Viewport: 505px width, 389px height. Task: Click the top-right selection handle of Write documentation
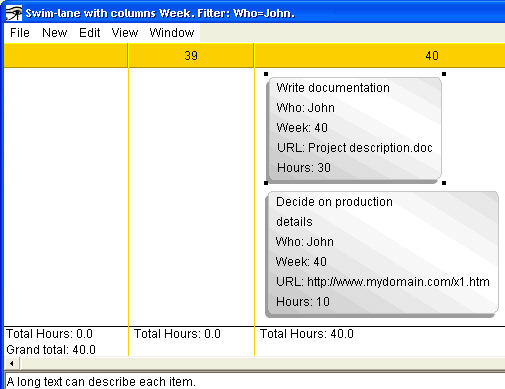[444, 74]
